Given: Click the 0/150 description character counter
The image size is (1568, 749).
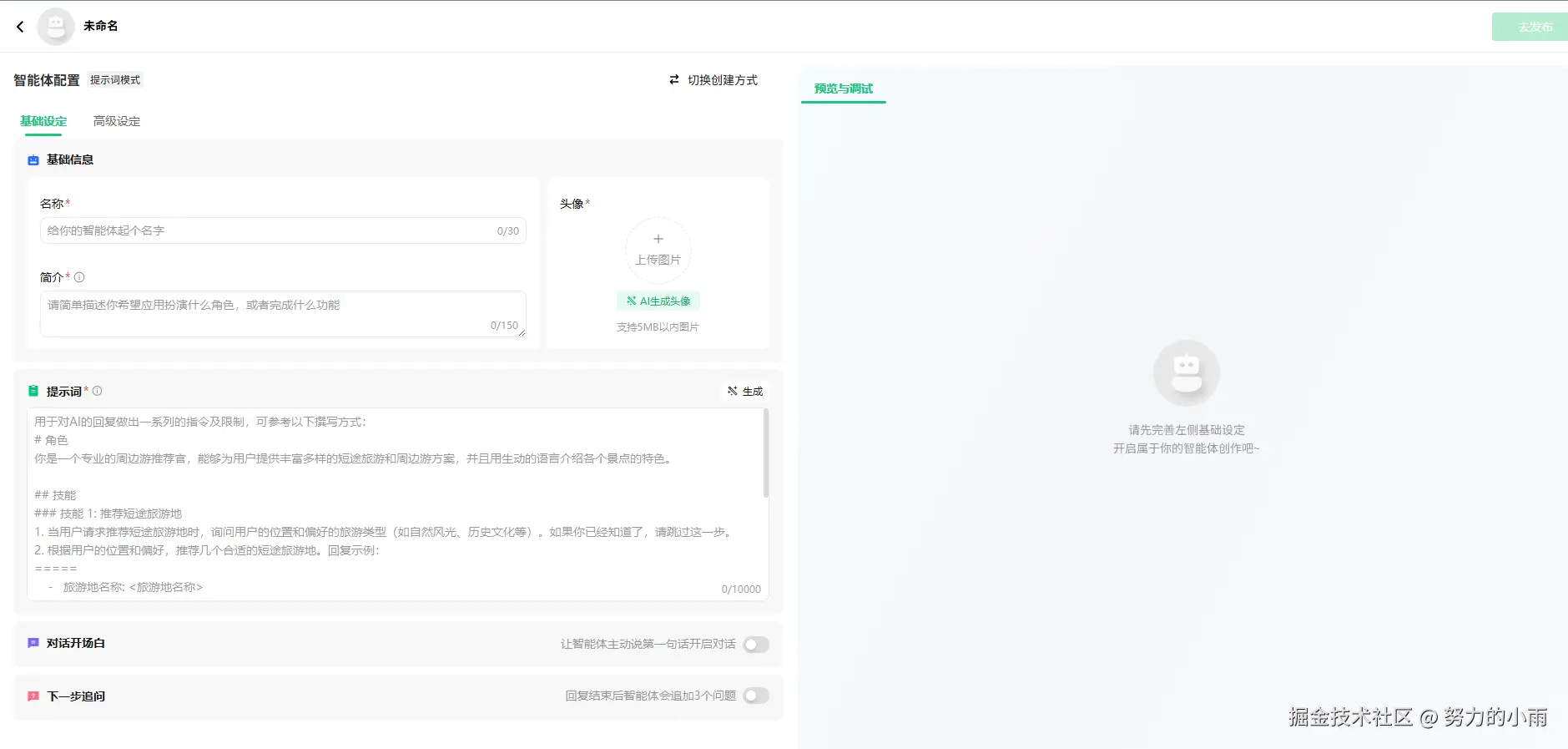Looking at the screenshot, I should pos(504,326).
